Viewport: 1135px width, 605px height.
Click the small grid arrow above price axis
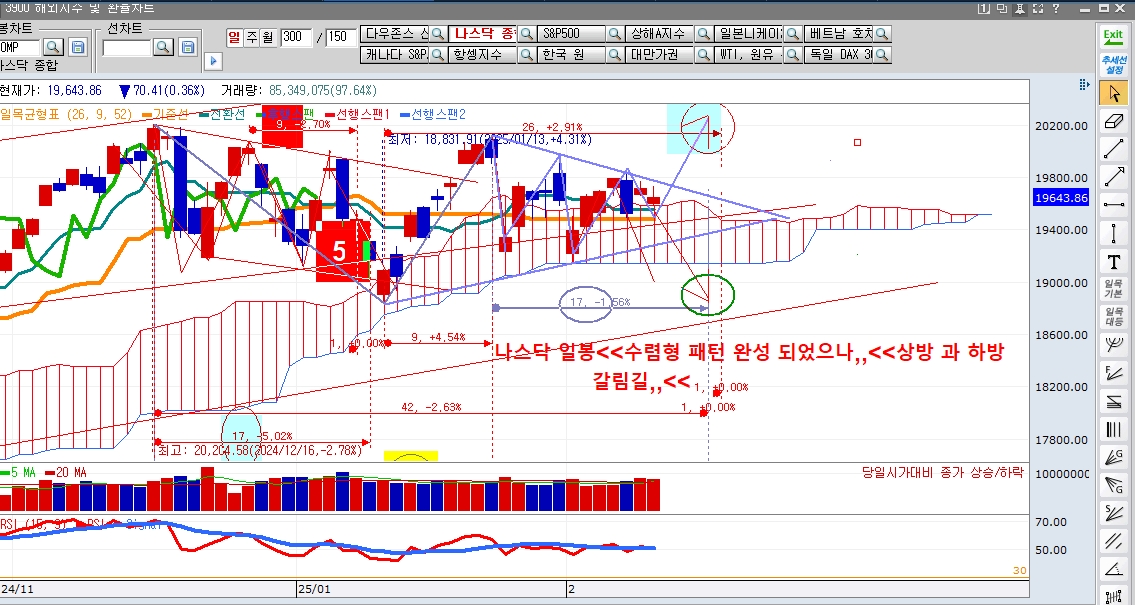tap(1084, 85)
